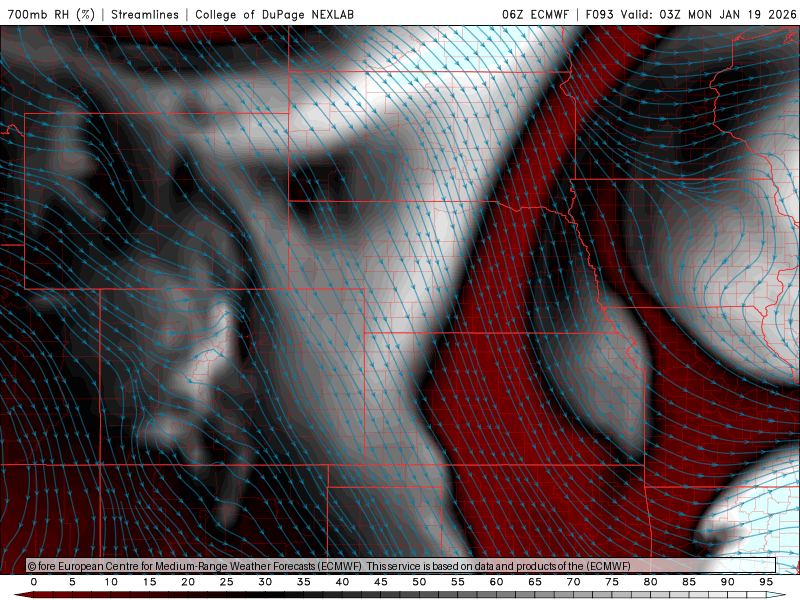Select 'Valid: 03Z MON JAN 19 2026' text
This screenshot has height=600, width=800.
click(708, 14)
